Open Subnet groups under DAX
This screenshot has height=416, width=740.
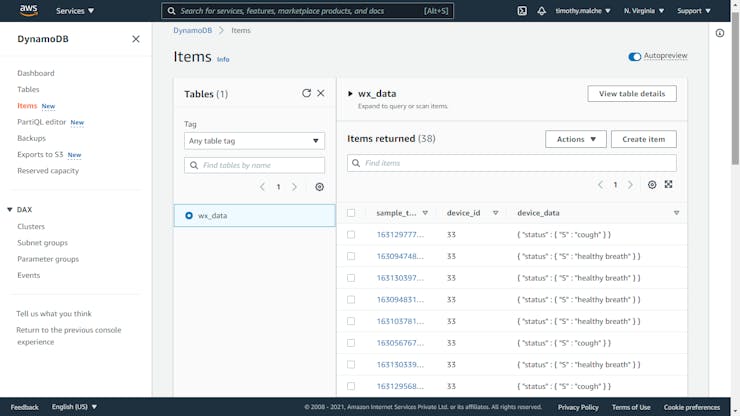(42, 243)
